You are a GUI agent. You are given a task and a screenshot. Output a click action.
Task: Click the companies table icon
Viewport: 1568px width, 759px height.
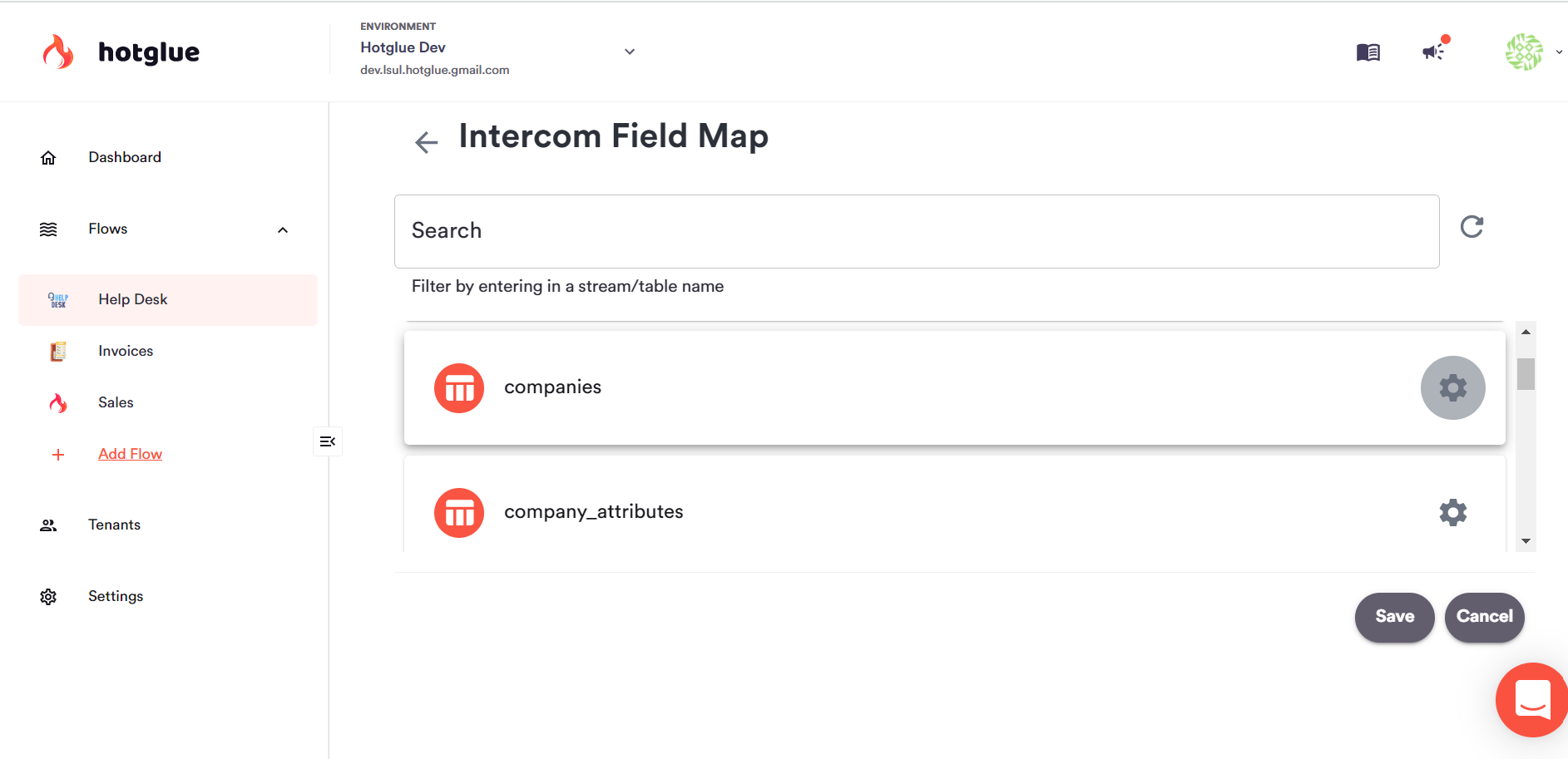click(x=459, y=387)
